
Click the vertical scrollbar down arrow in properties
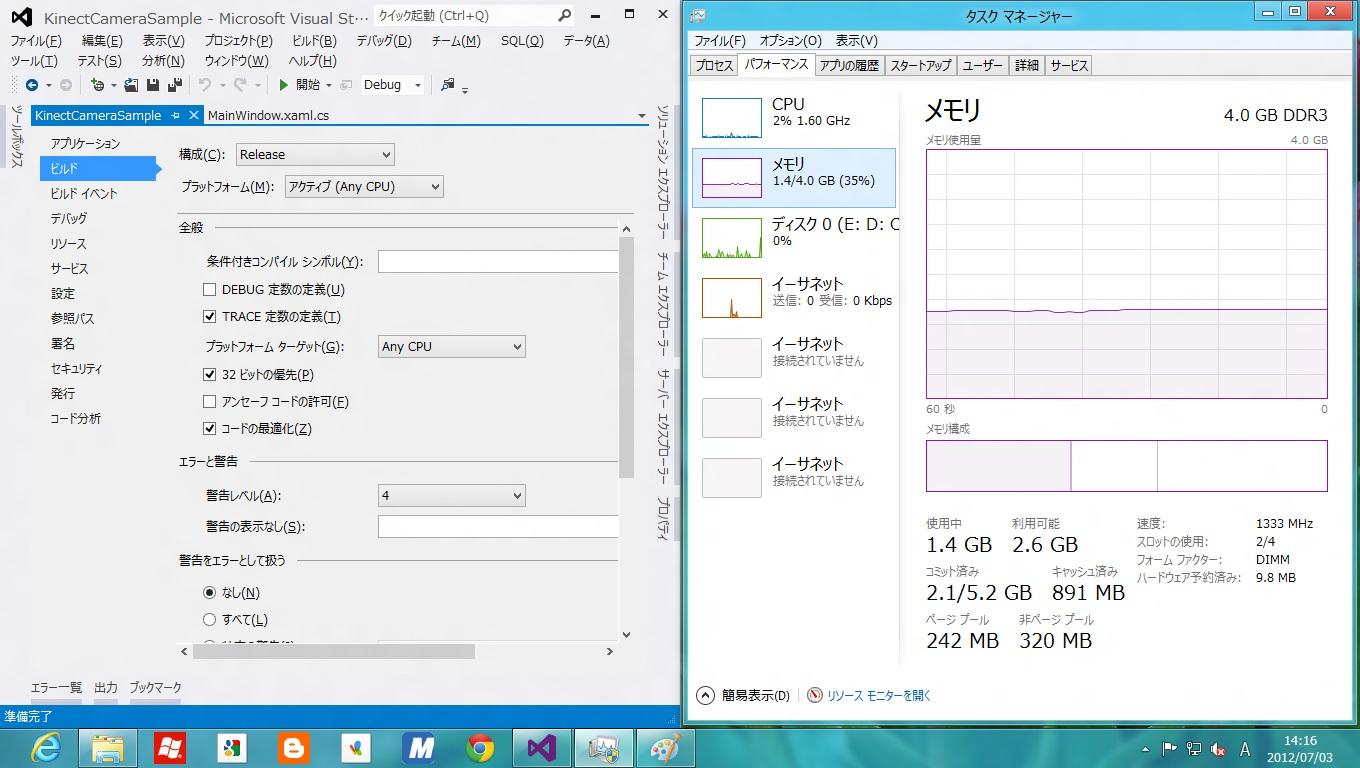click(626, 633)
